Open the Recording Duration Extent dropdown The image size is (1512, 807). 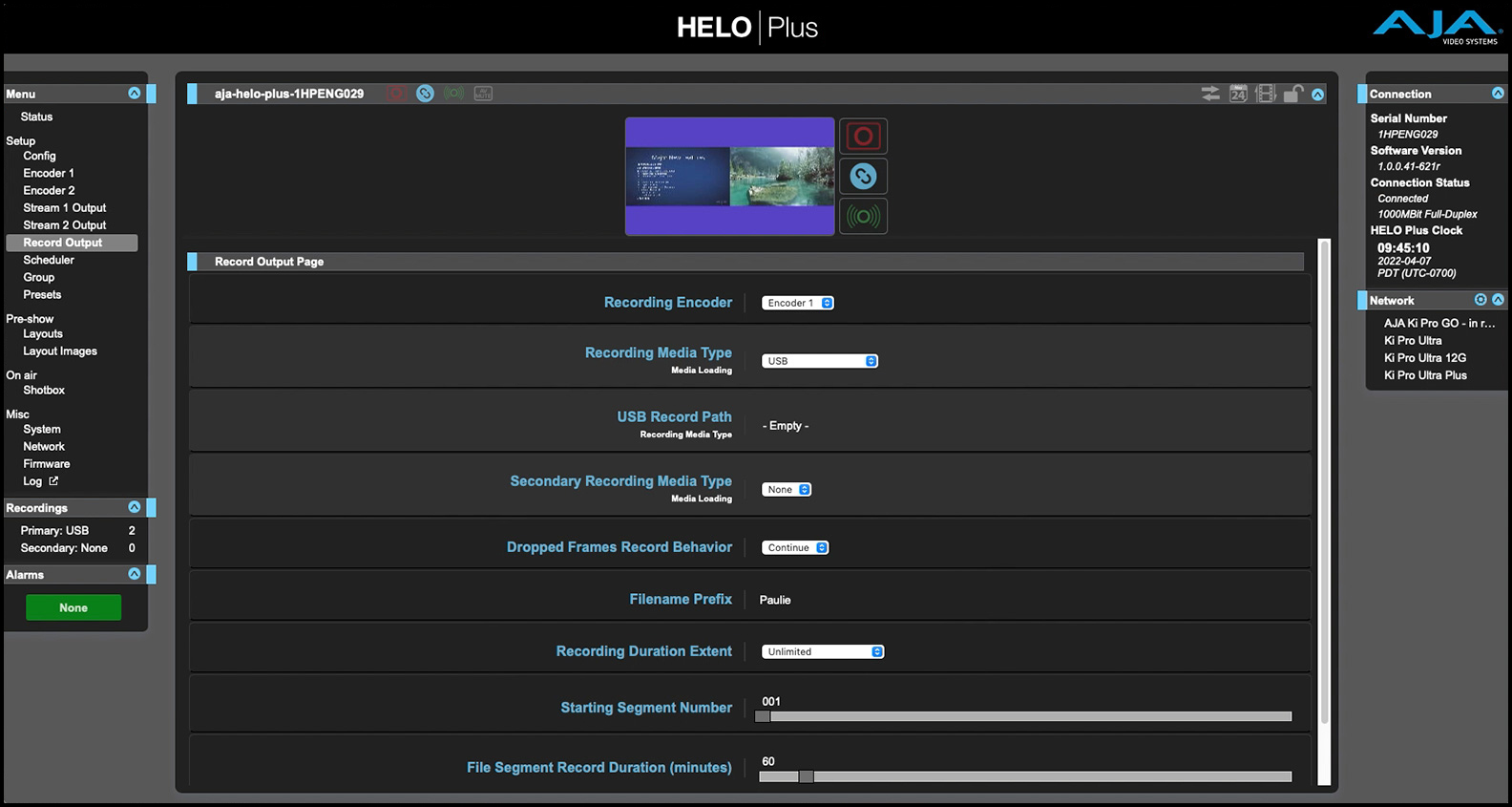point(823,651)
